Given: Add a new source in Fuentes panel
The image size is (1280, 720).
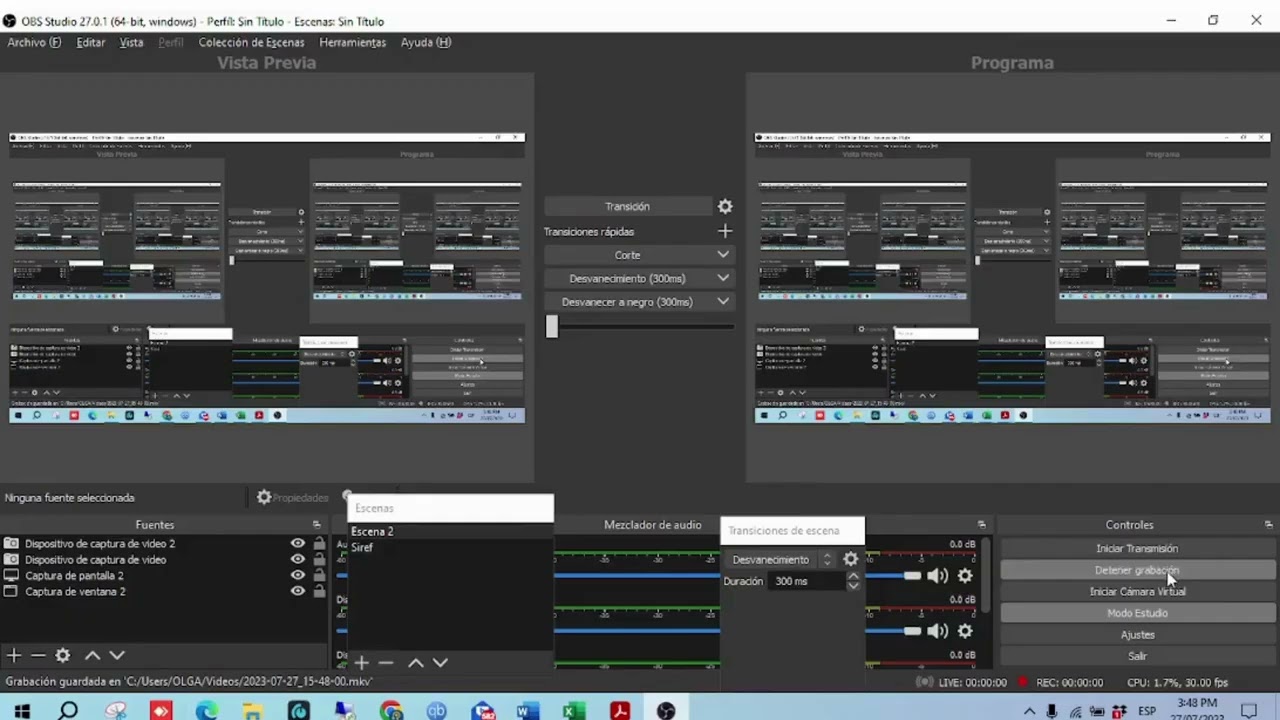Looking at the screenshot, I should (x=14, y=655).
